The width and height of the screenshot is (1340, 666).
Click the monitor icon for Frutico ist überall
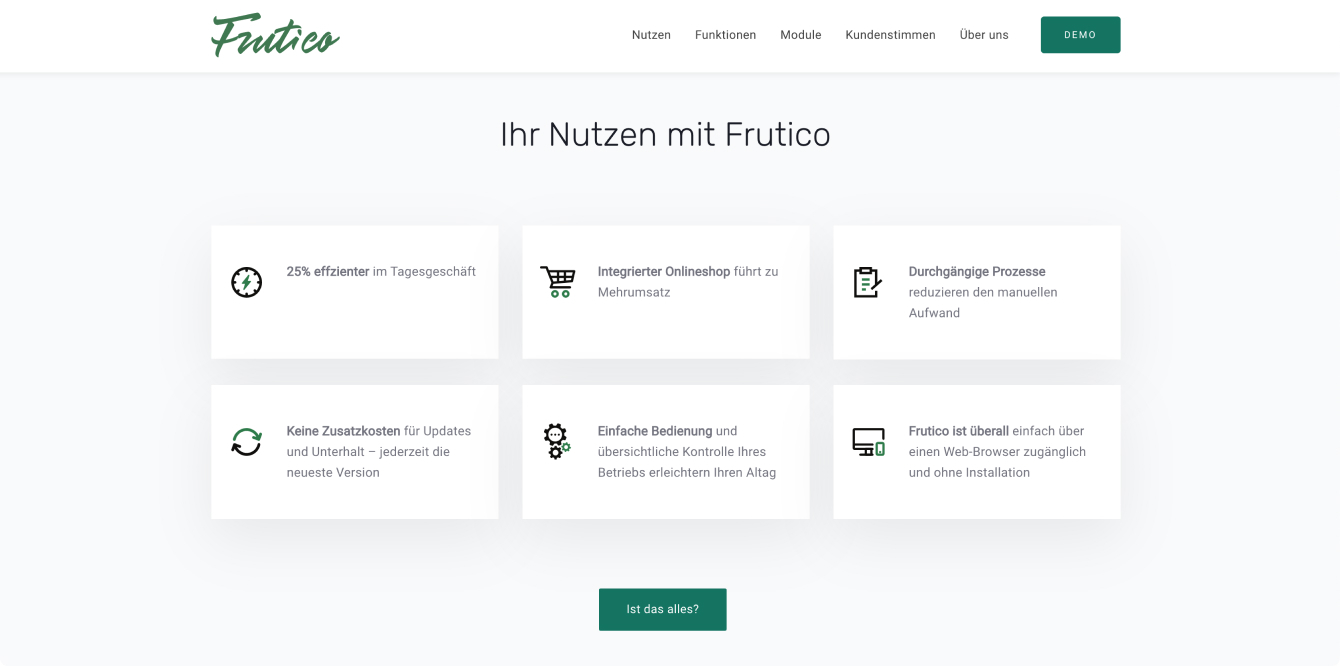869,442
